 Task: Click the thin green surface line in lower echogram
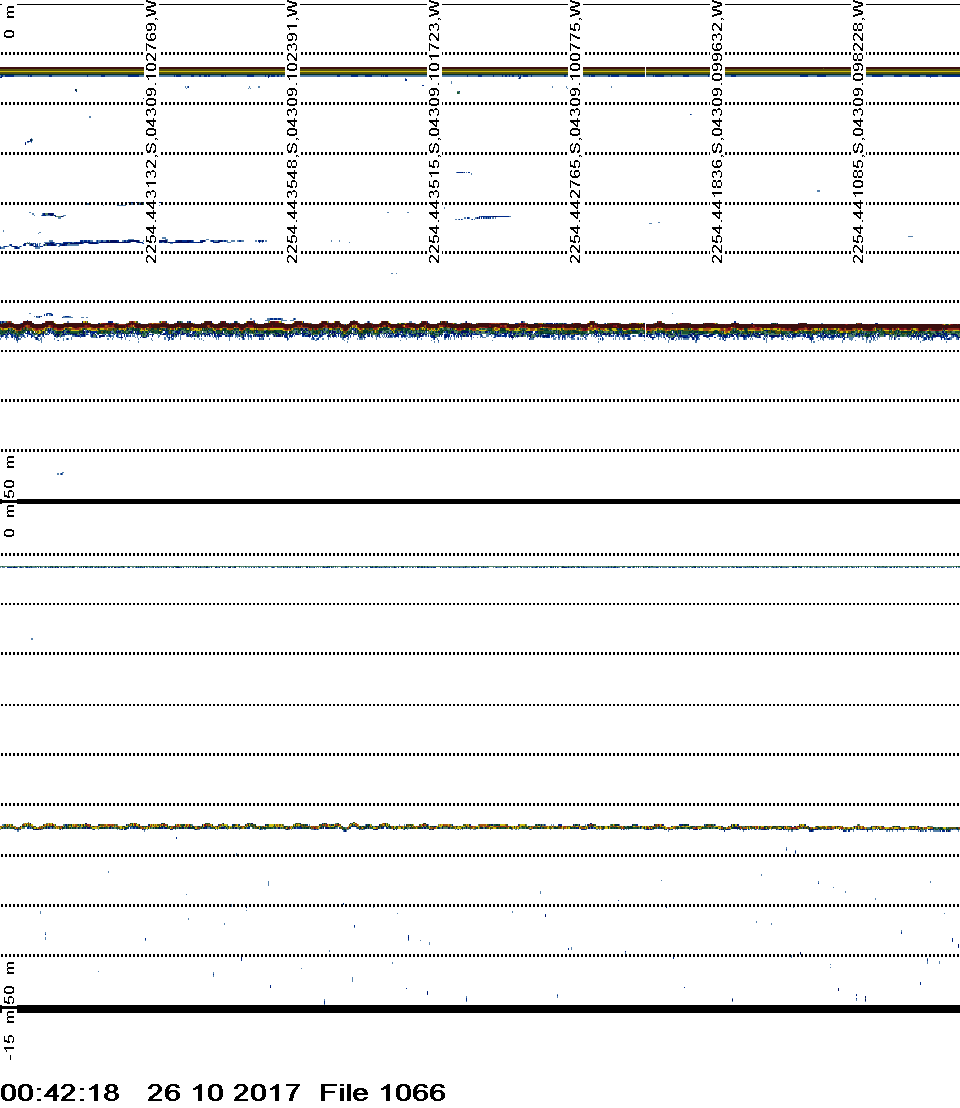click(x=480, y=567)
